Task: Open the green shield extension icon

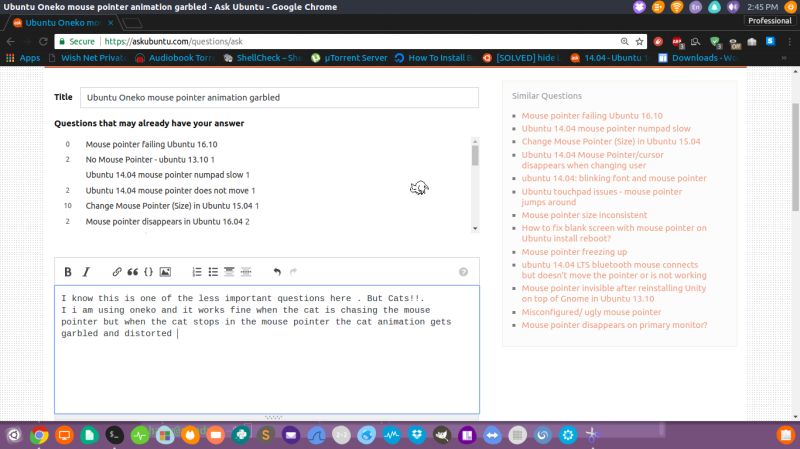Action: tap(715, 42)
